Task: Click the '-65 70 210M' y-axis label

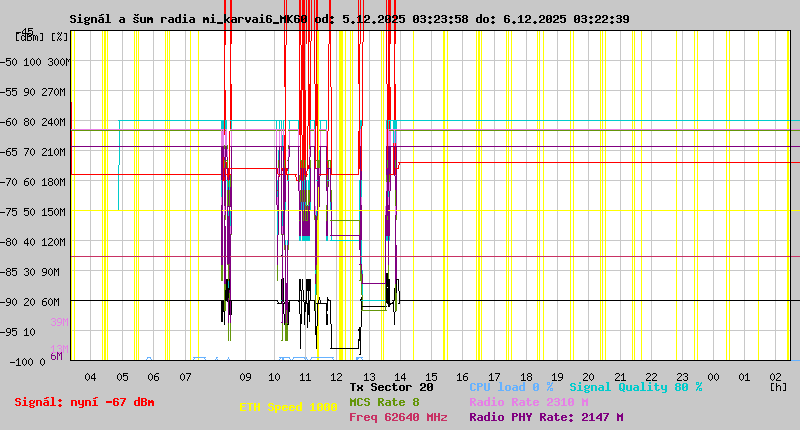Action: pos(33,152)
